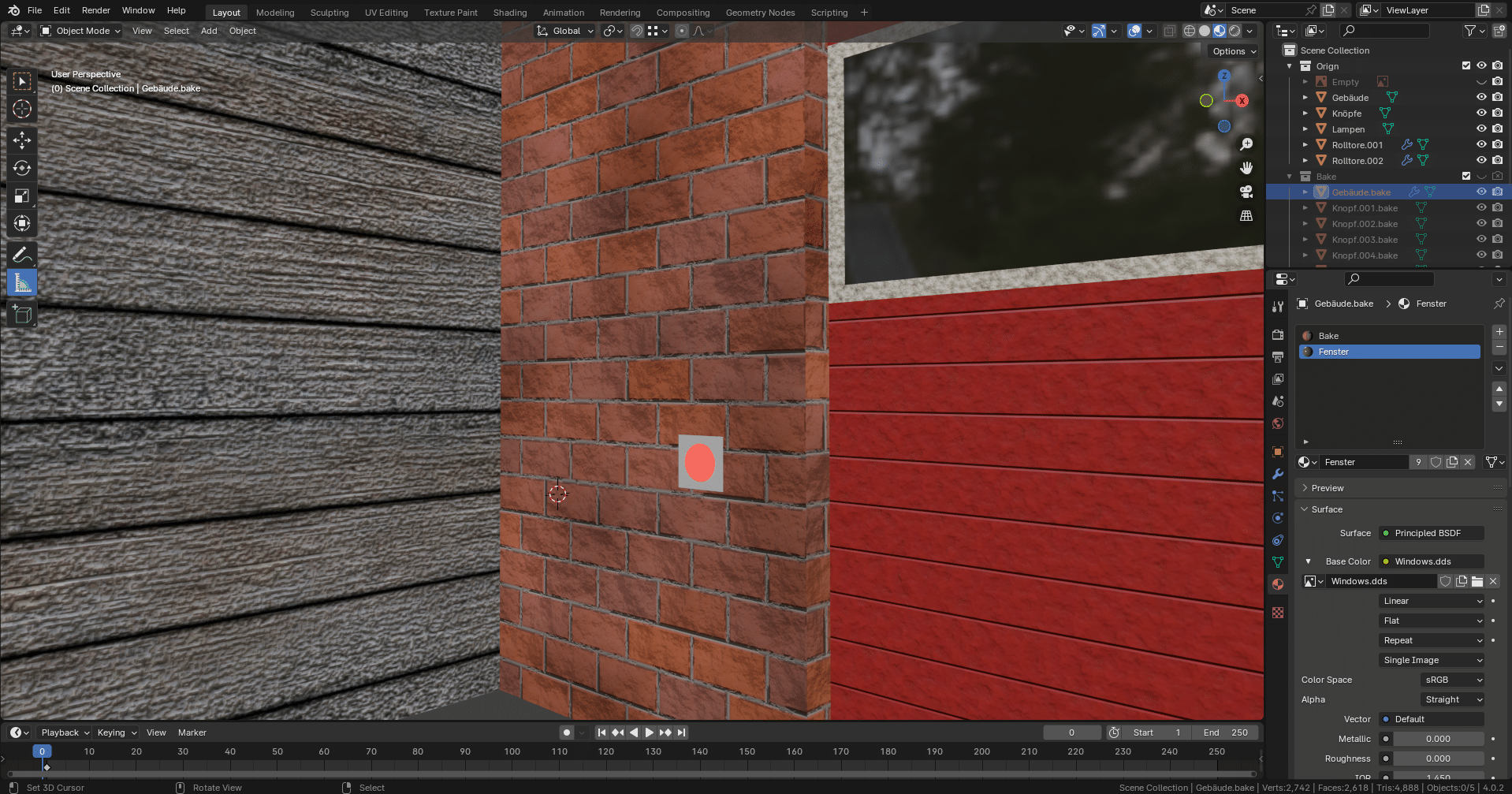Click the viewport Options button

tap(1234, 51)
